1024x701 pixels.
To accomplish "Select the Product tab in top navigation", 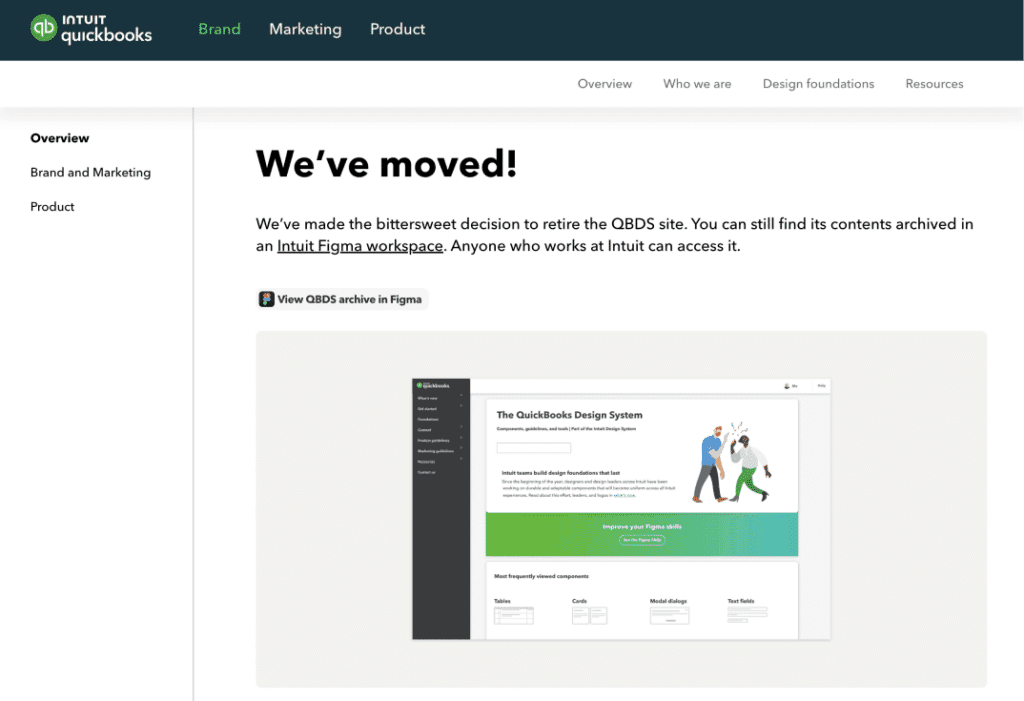I will (397, 29).
